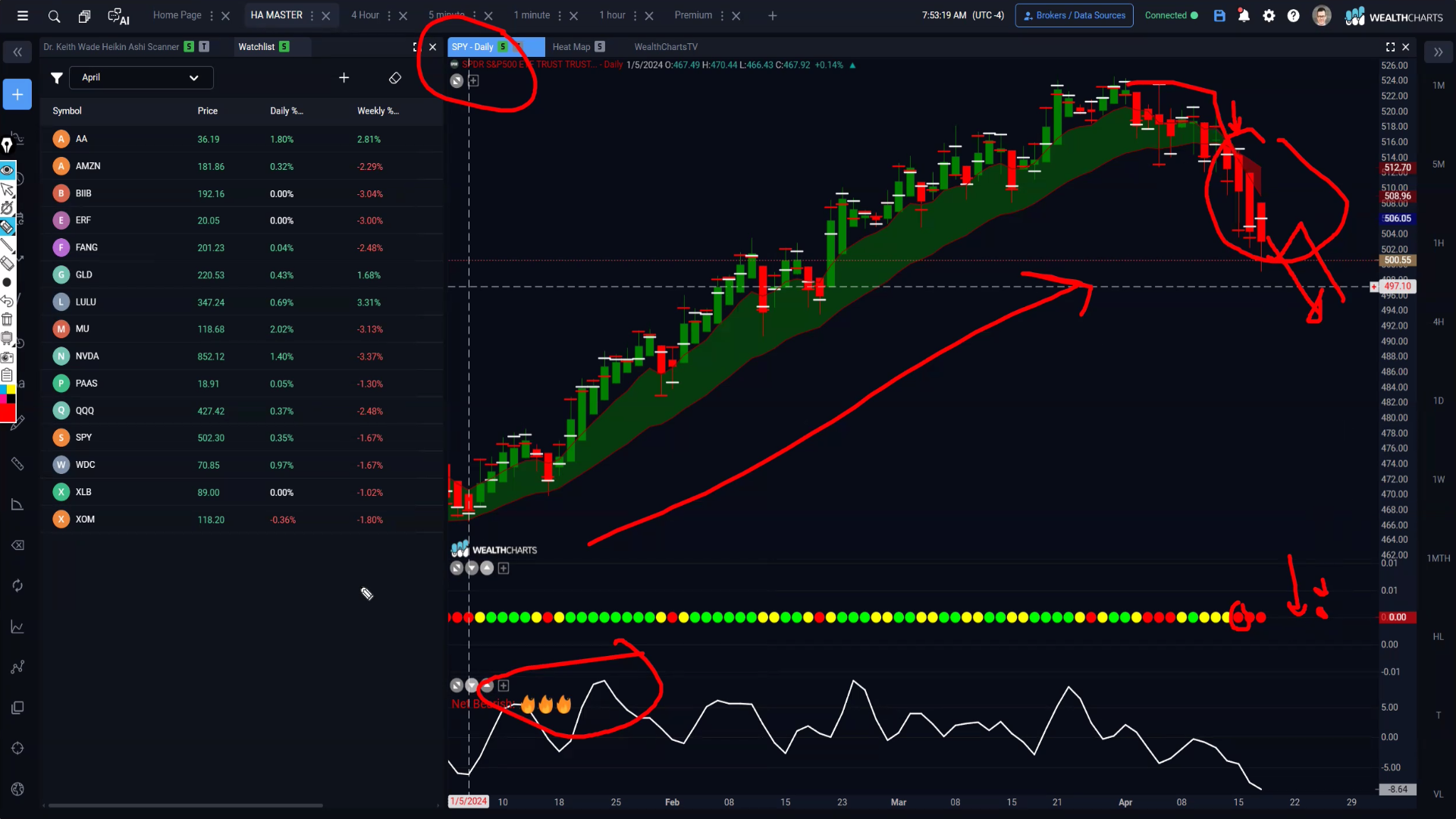Open Dr. Keith Wade Heikin Ashi Scanner tab

pos(111,47)
